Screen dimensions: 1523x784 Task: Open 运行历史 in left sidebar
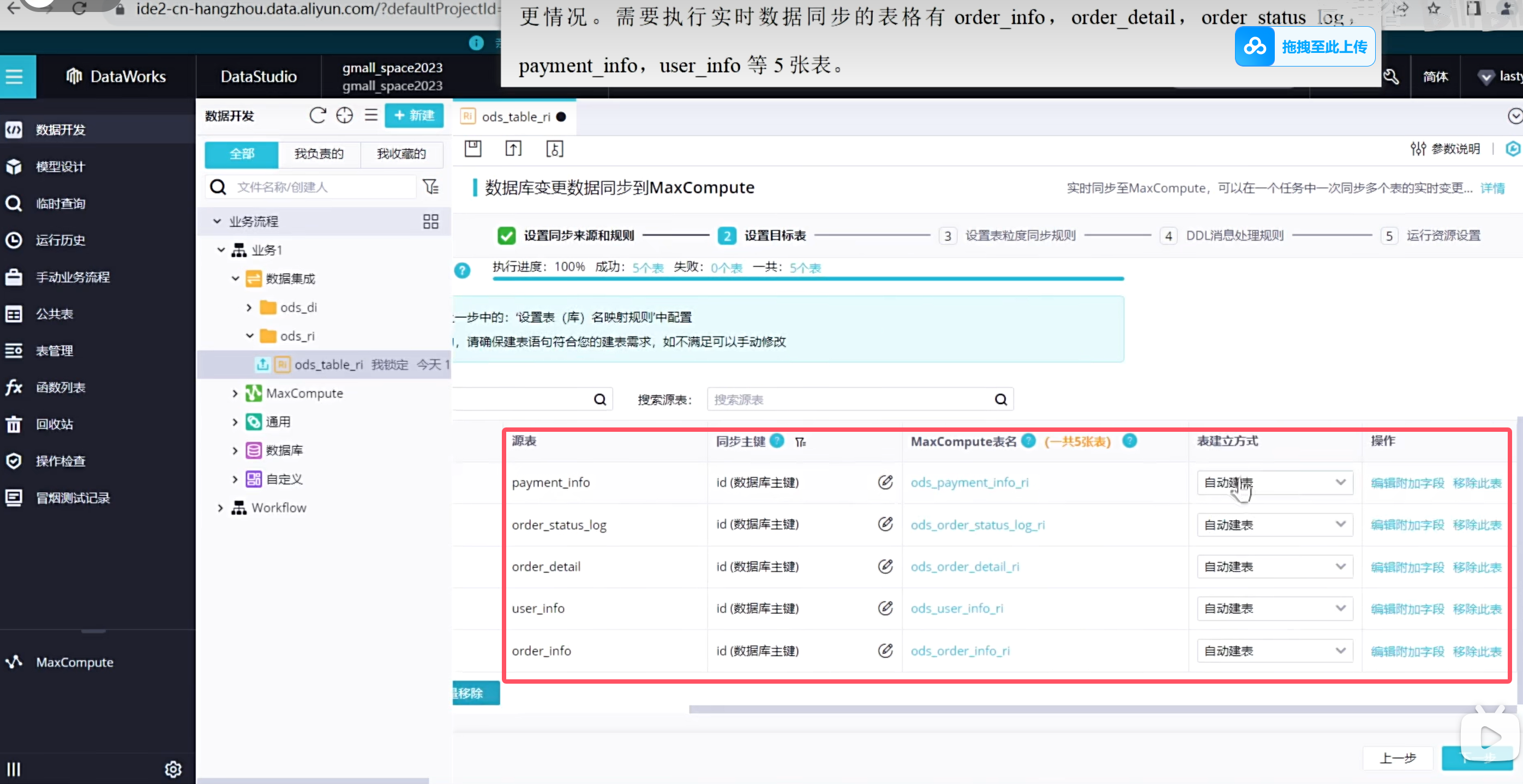click(61, 240)
